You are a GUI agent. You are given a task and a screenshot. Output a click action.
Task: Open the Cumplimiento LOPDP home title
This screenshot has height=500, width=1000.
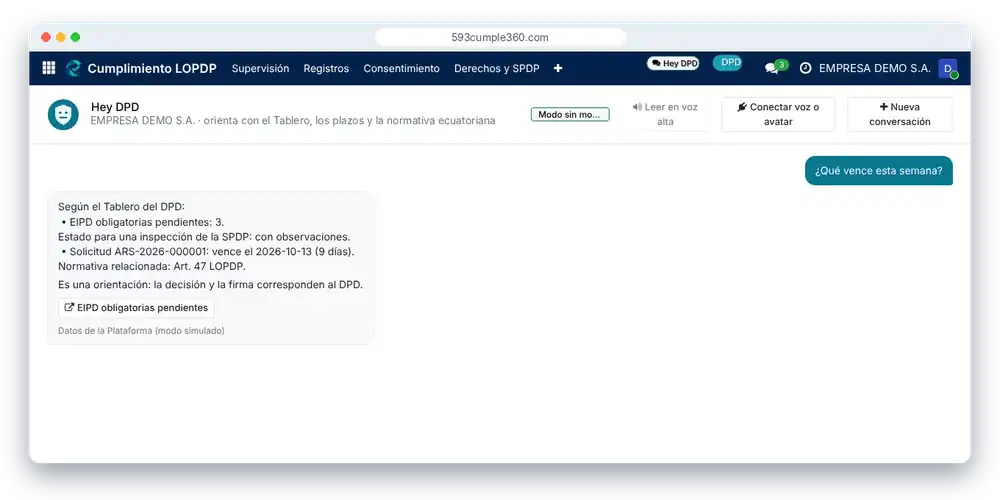pyautogui.click(x=152, y=68)
